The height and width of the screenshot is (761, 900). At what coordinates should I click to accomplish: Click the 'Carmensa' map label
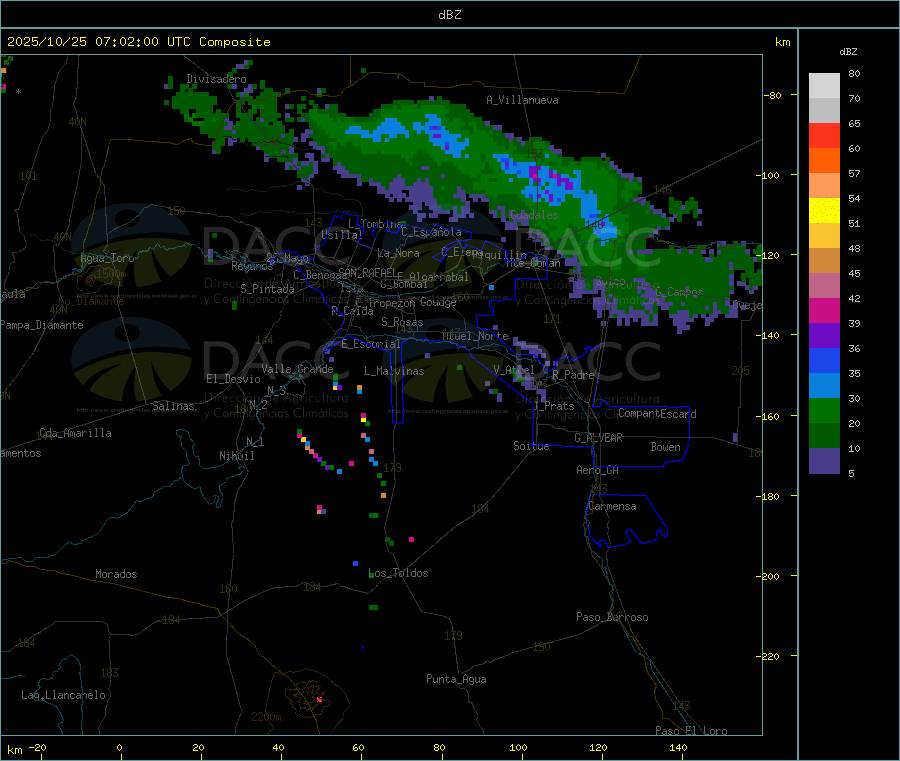pyautogui.click(x=612, y=507)
